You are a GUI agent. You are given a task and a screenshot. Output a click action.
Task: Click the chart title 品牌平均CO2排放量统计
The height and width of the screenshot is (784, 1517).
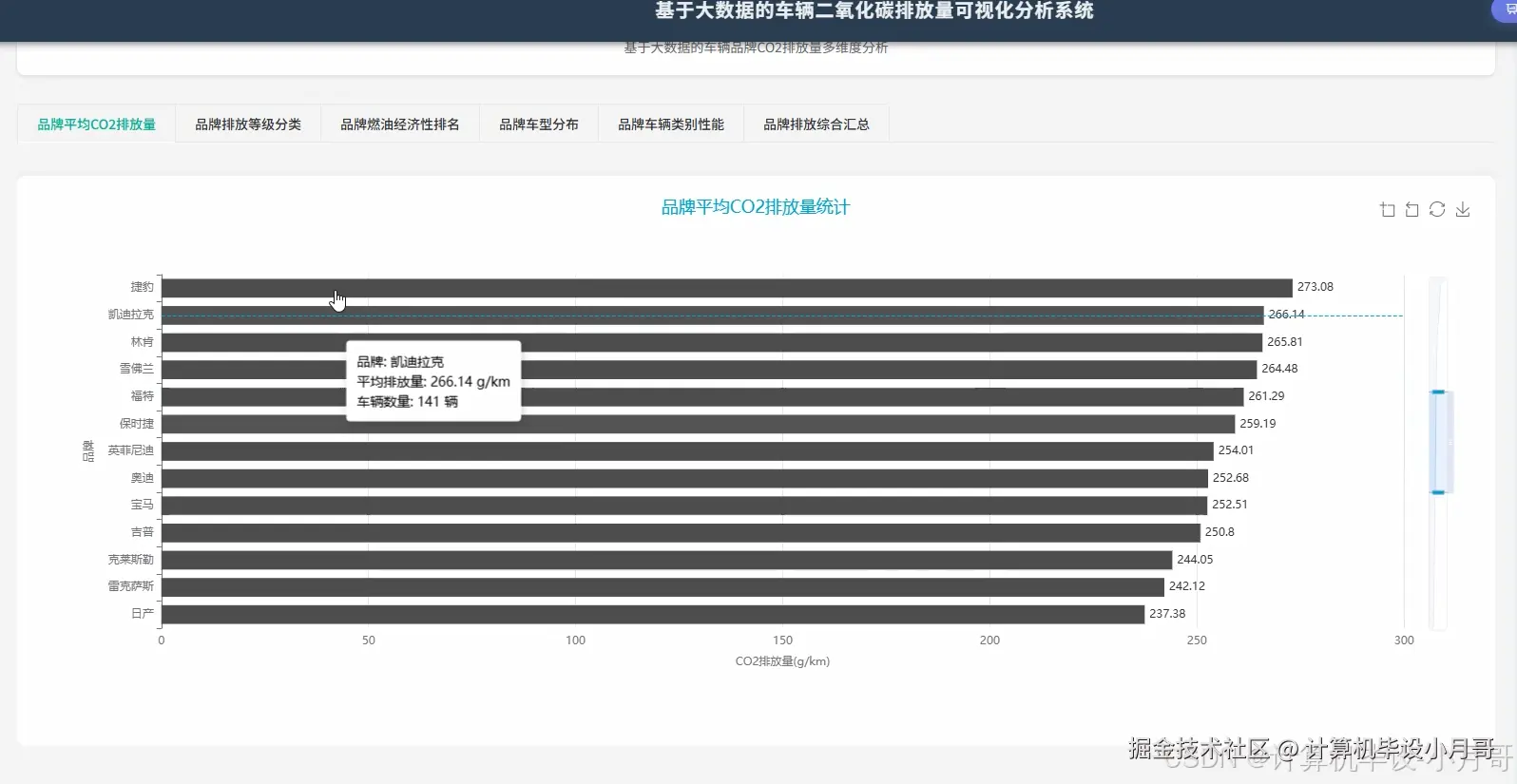pyautogui.click(x=756, y=207)
